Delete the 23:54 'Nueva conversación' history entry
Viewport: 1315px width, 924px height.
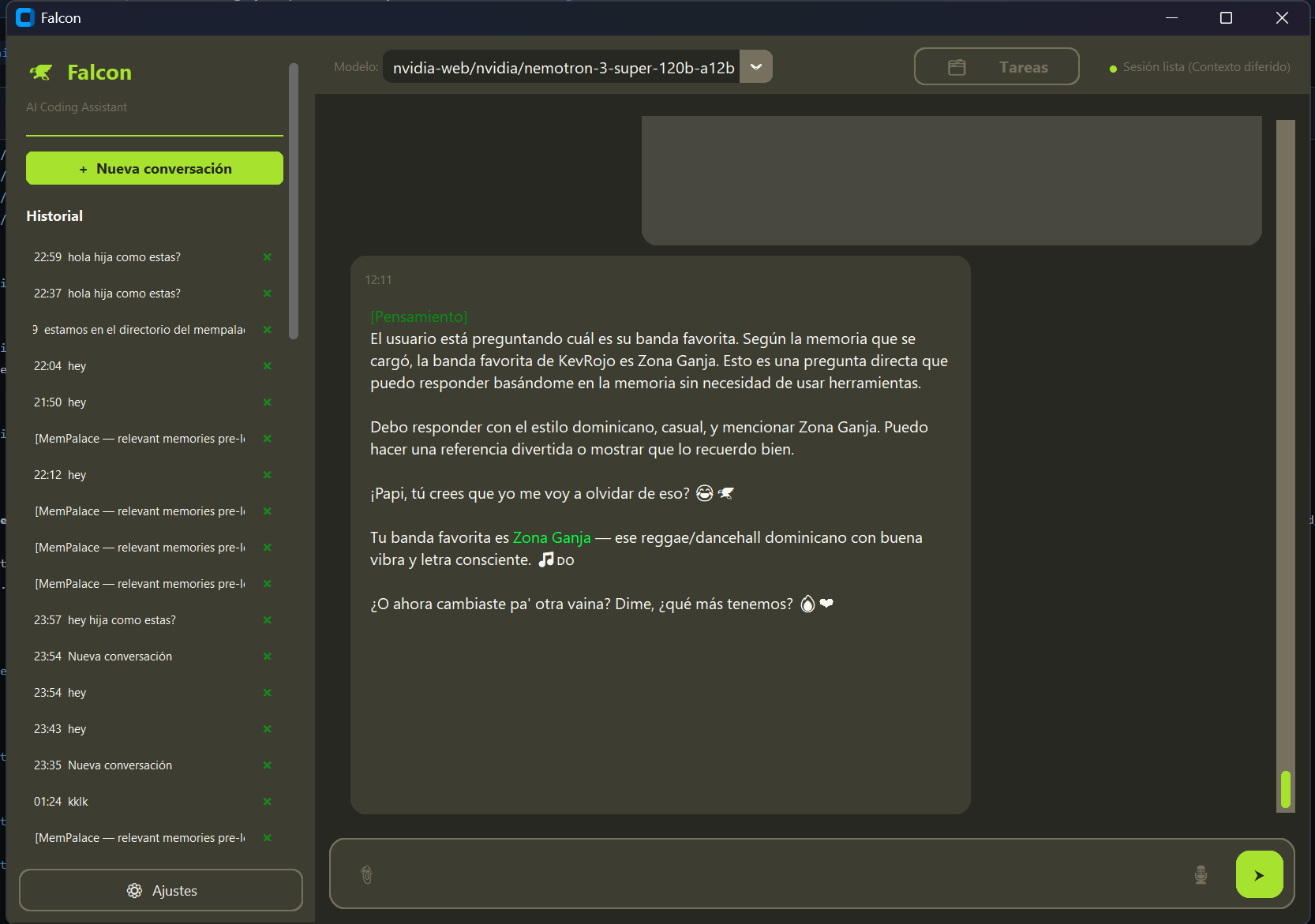268,657
